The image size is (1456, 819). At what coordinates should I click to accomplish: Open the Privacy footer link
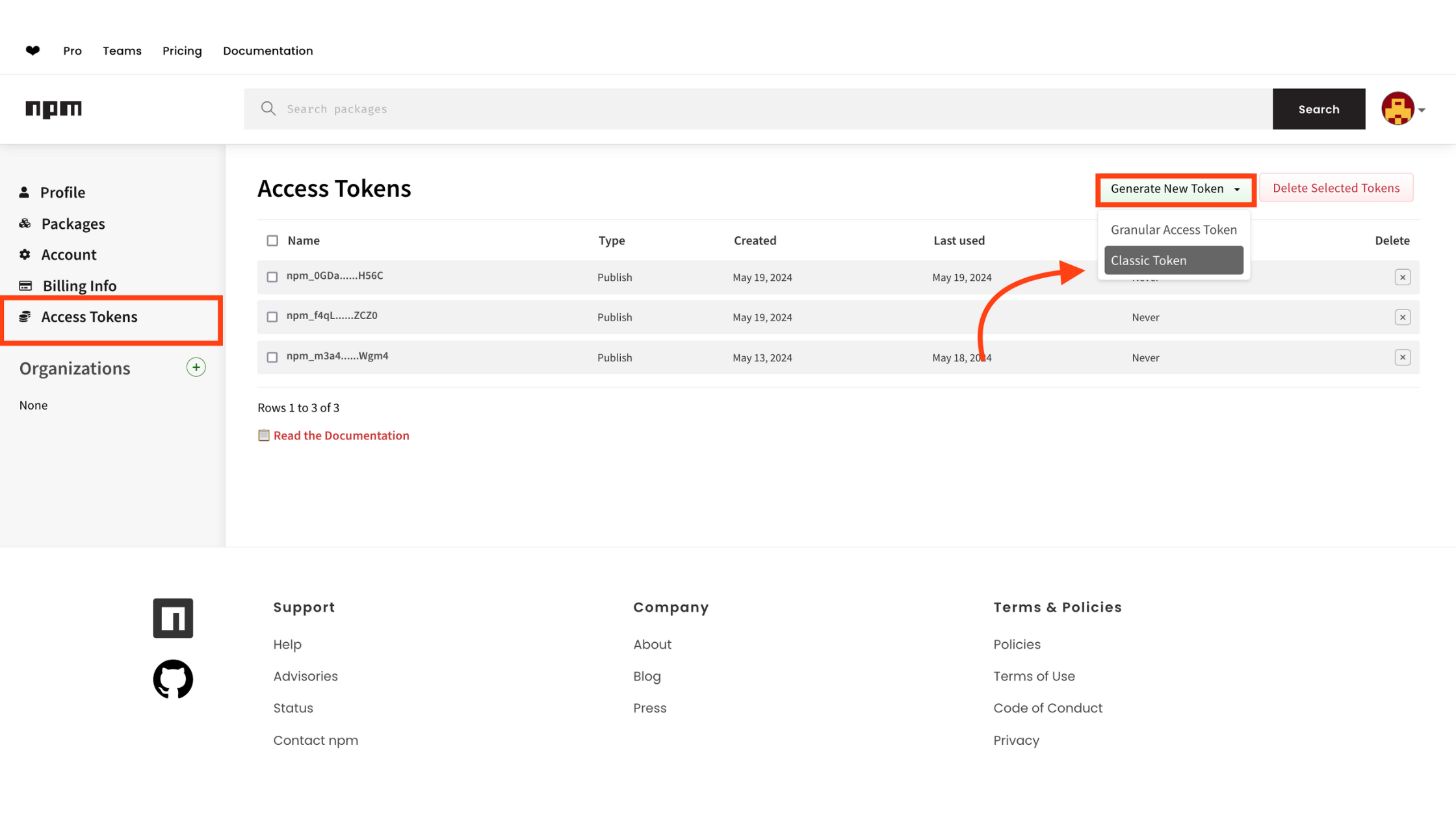[x=1016, y=740]
